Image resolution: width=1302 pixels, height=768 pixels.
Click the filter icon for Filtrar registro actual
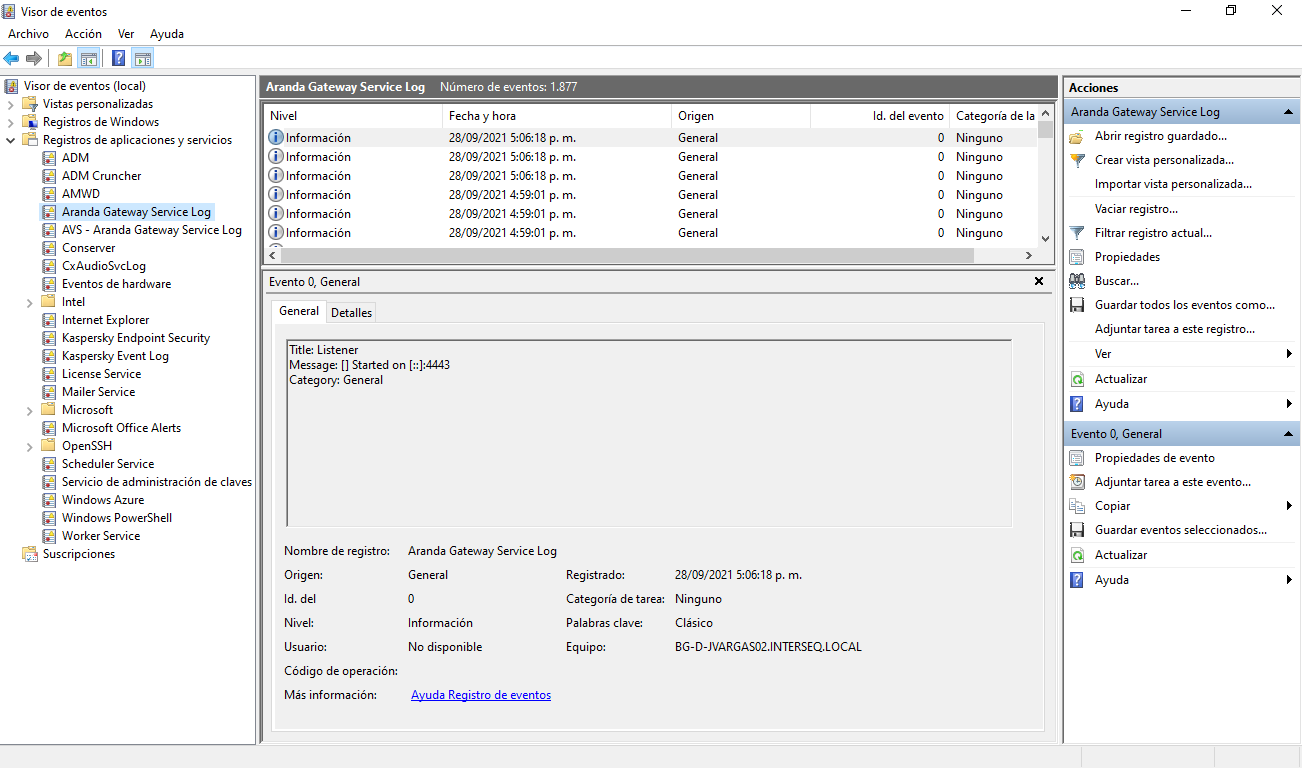tap(1077, 233)
